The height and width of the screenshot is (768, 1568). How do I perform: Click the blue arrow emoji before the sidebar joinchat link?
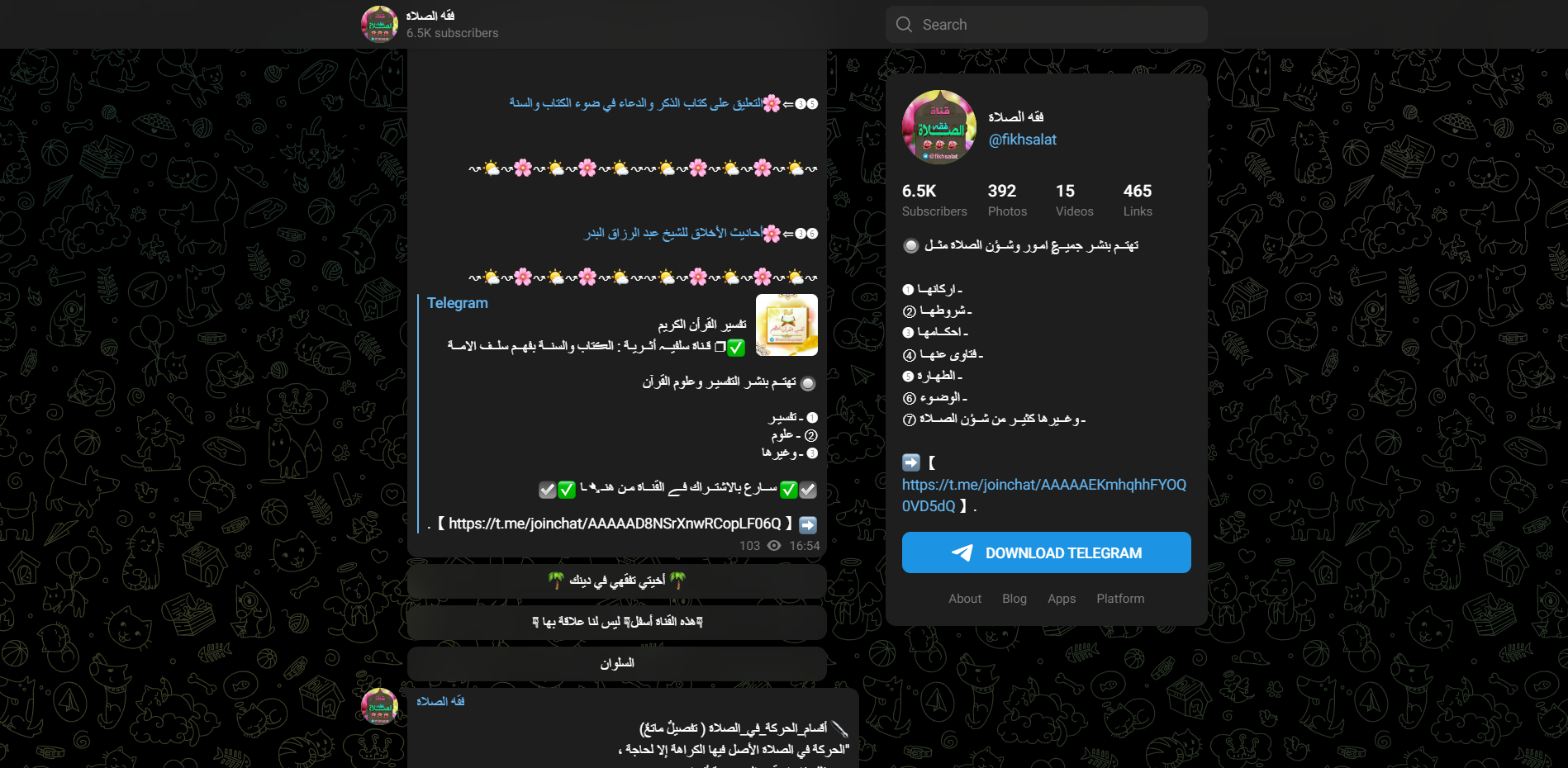click(x=911, y=462)
